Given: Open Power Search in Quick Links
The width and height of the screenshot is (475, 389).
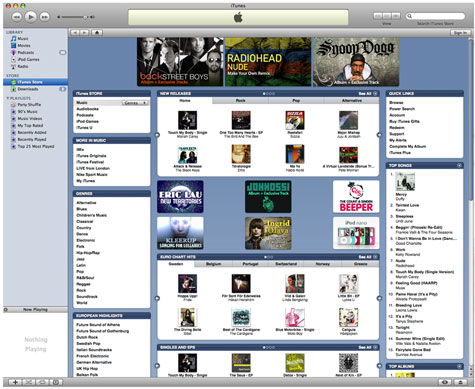Looking at the screenshot, I should [x=402, y=109].
